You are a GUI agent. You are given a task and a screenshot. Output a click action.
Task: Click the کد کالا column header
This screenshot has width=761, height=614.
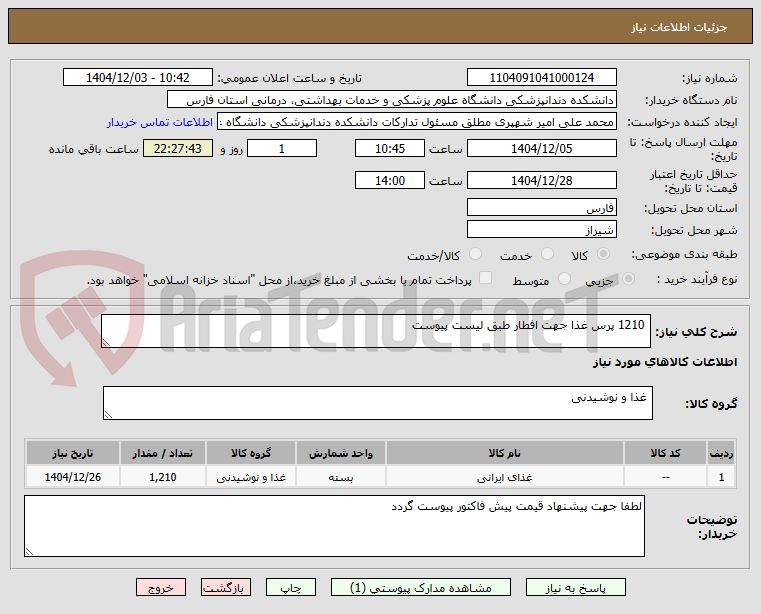tap(665, 453)
